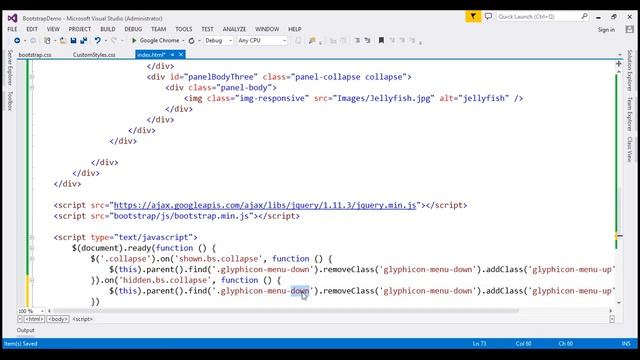Select the script breadcrumb tag
This screenshot has width=640, height=360.
tap(82, 319)
